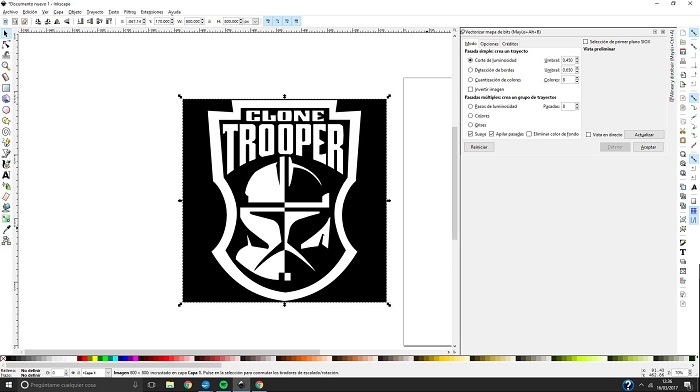The height and width of the screenshot is (392, 700).
Task: Select the Star polygon tool
Action: click(6, 121)
